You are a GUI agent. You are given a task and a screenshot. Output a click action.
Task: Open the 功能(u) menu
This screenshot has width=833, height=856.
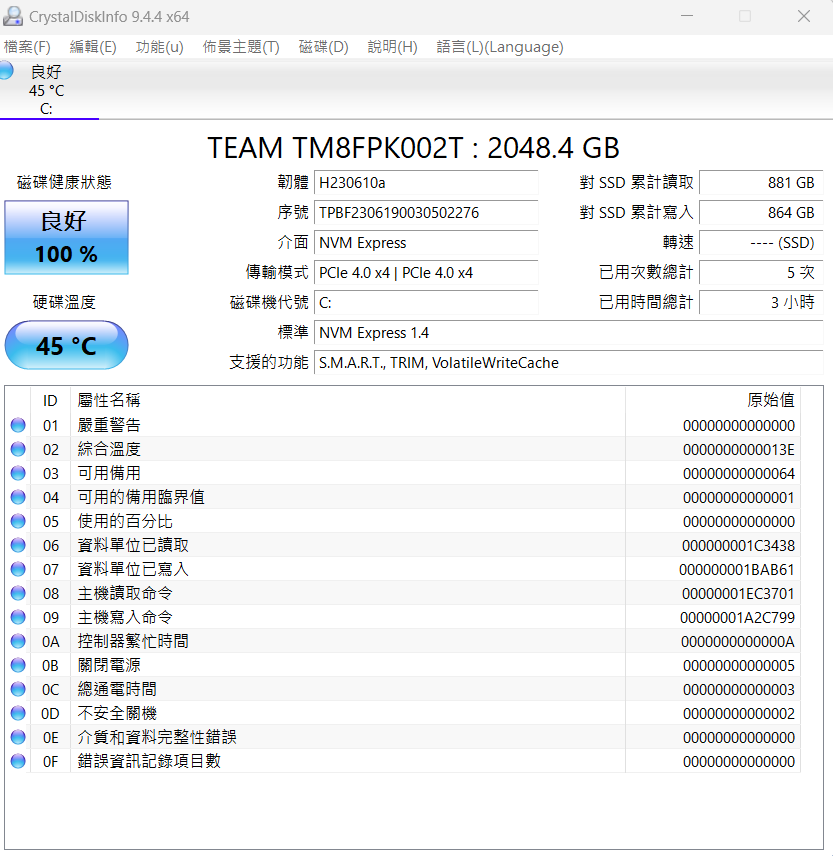tap(159, 47)
